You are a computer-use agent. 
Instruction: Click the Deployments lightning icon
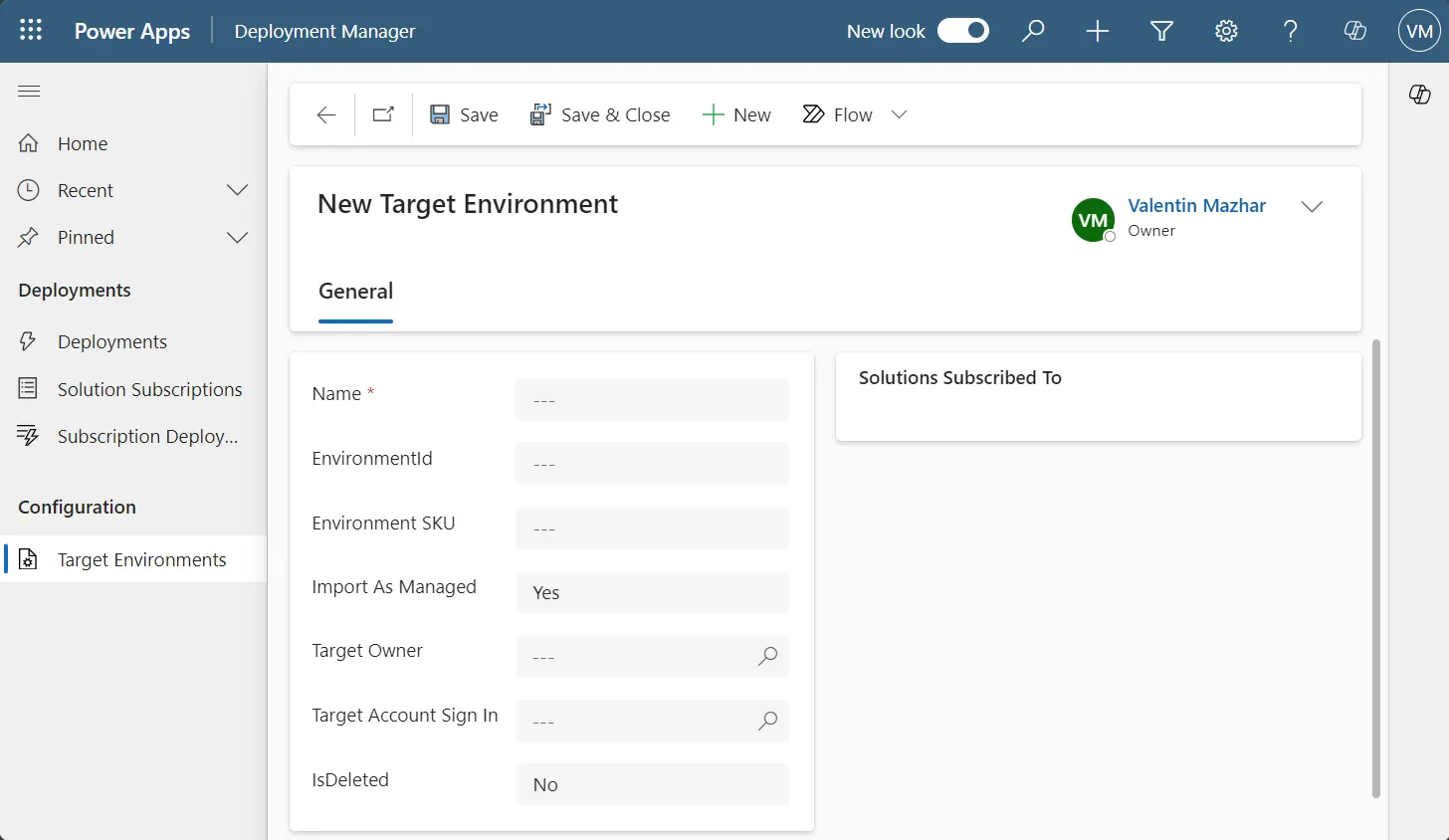[28, 341]
